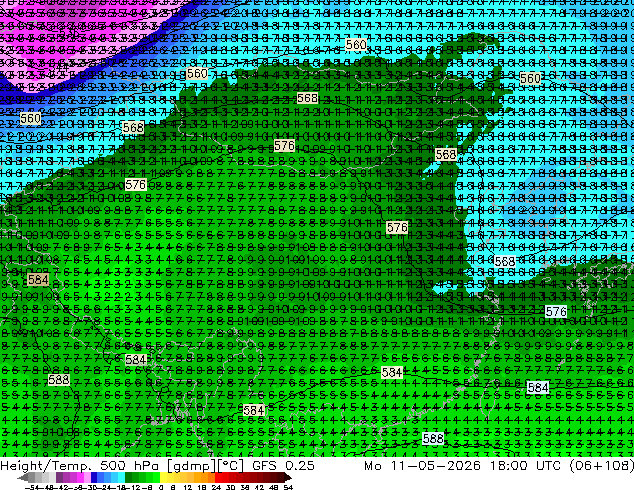Click the '-12' legend scale value
This screenshot has width=634, height=490.
click(x=133, y=488)
